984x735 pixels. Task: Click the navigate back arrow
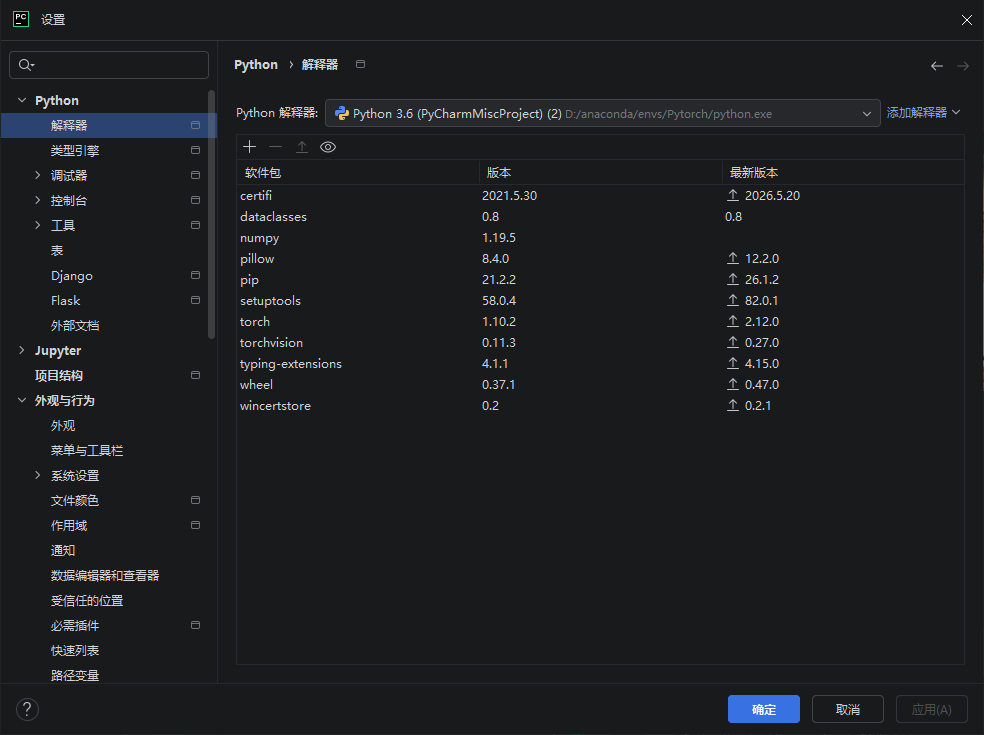coord(937,66)
